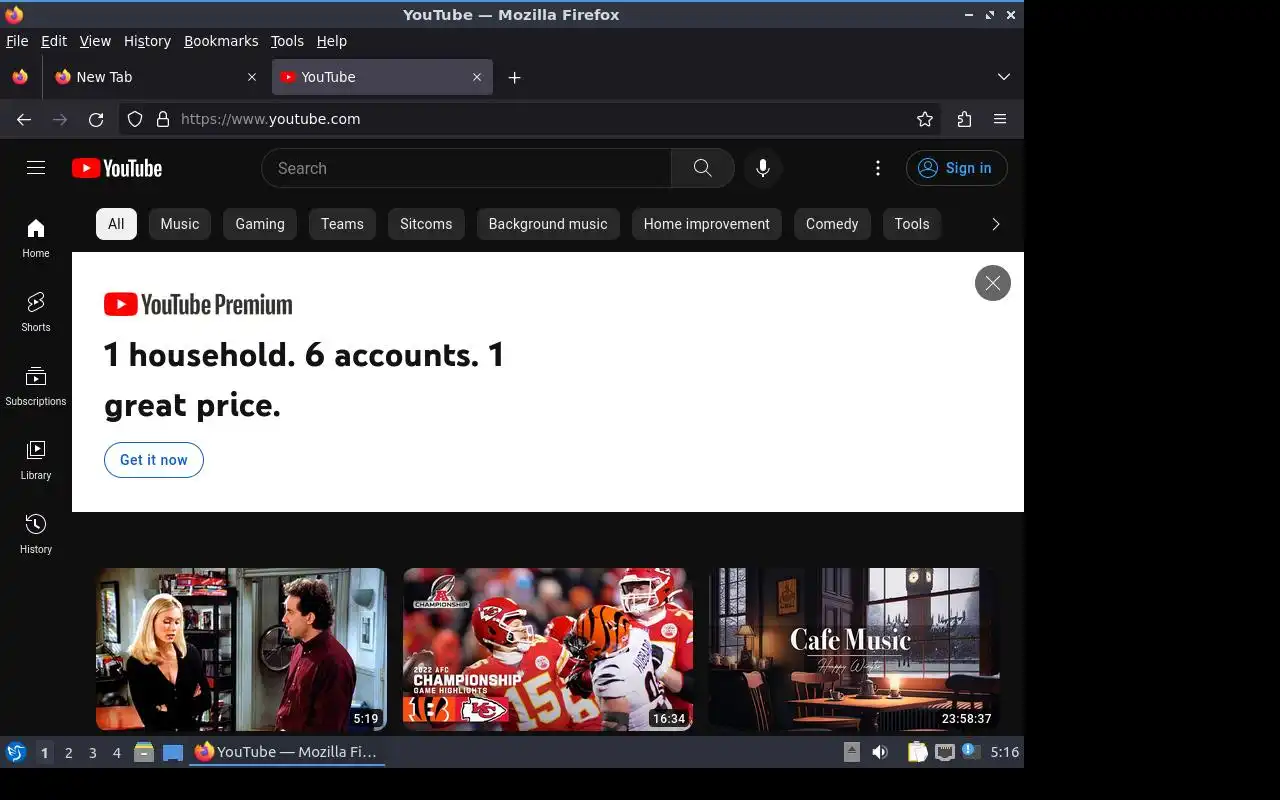Show more filter chips with right arrow
This screenshot has width=1280, height=800.
pyautogui.click(x=995, y=224)
